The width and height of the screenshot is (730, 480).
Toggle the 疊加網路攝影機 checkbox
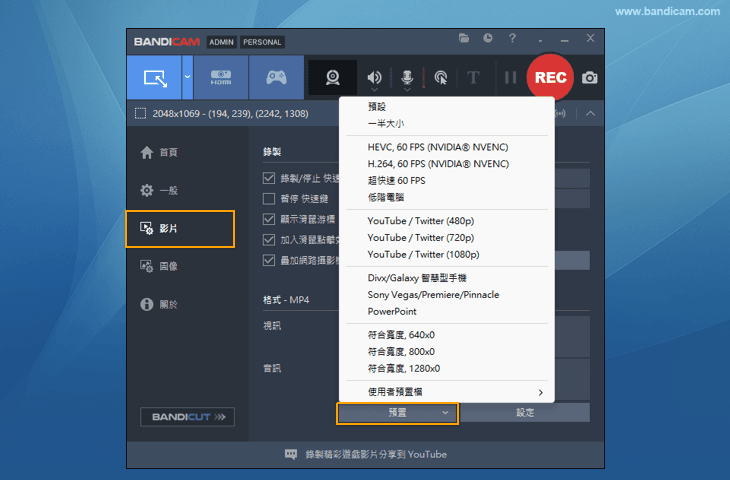269,260
